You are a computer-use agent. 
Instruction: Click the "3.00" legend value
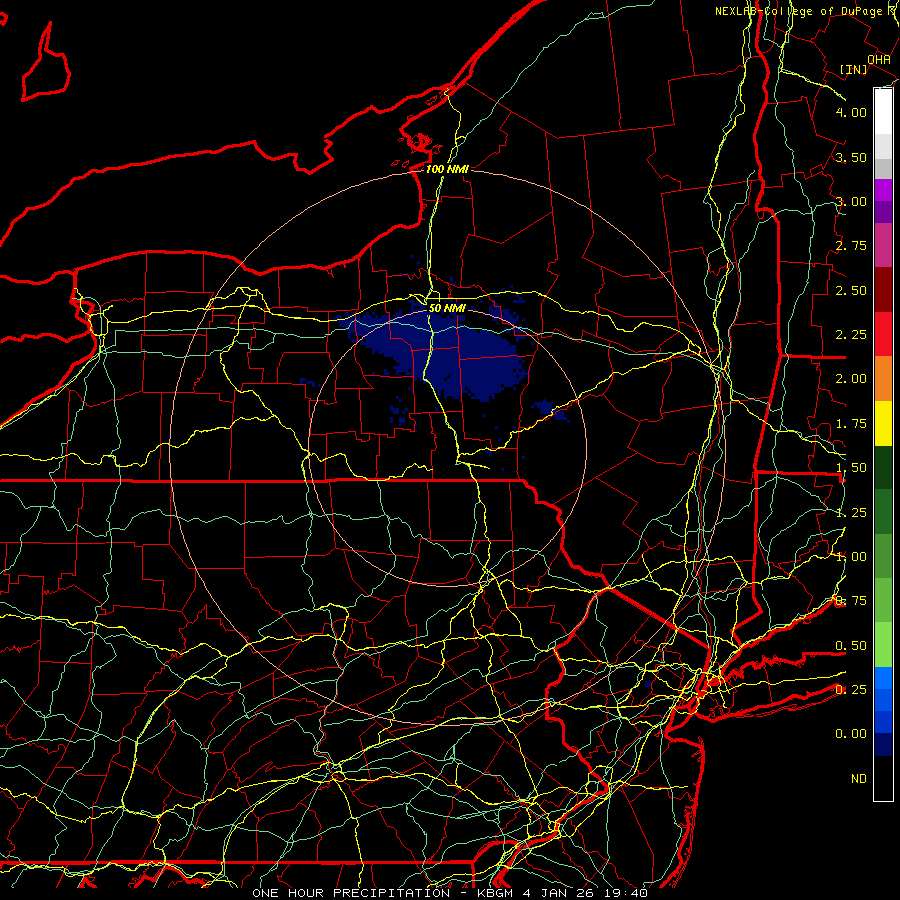click(851, 201)
